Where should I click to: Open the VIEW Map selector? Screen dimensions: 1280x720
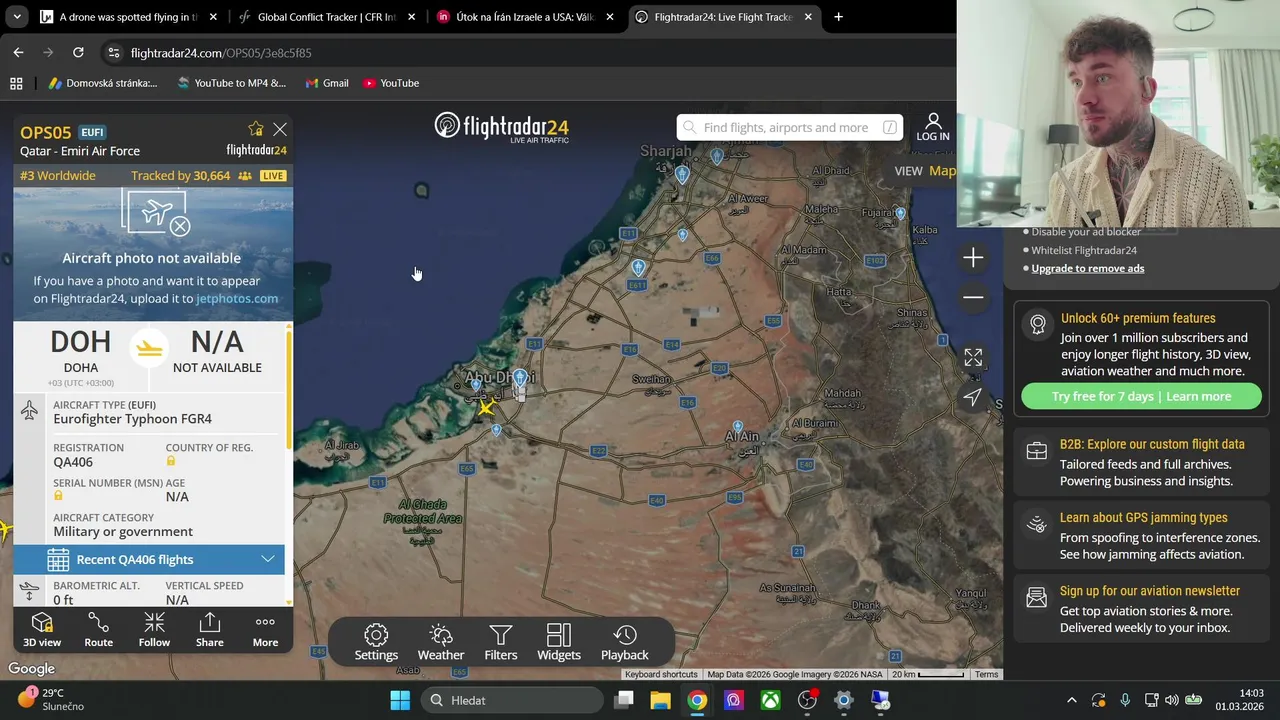pos(925,170)
